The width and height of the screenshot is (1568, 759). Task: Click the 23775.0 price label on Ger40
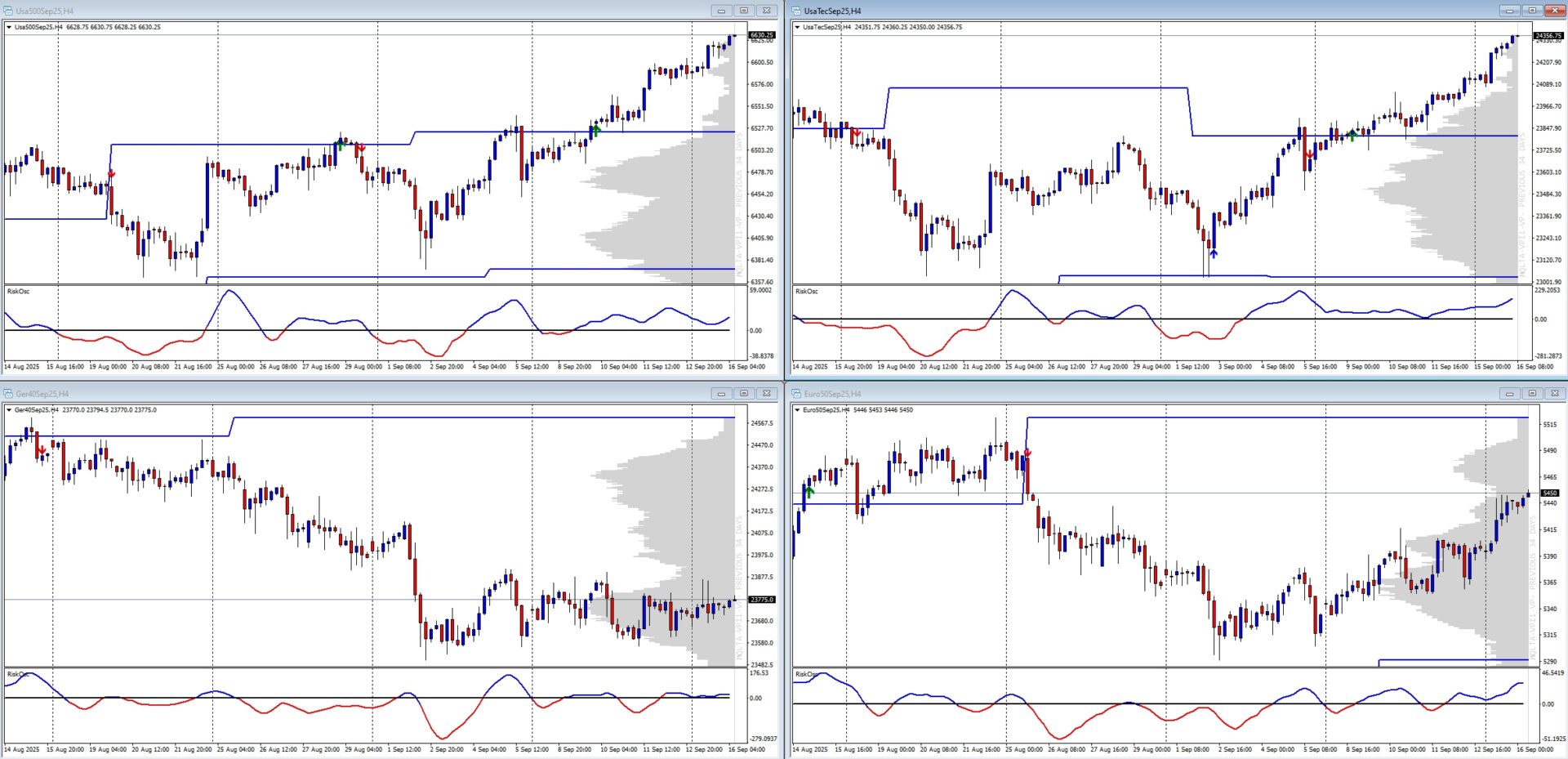tap(761, 600)
